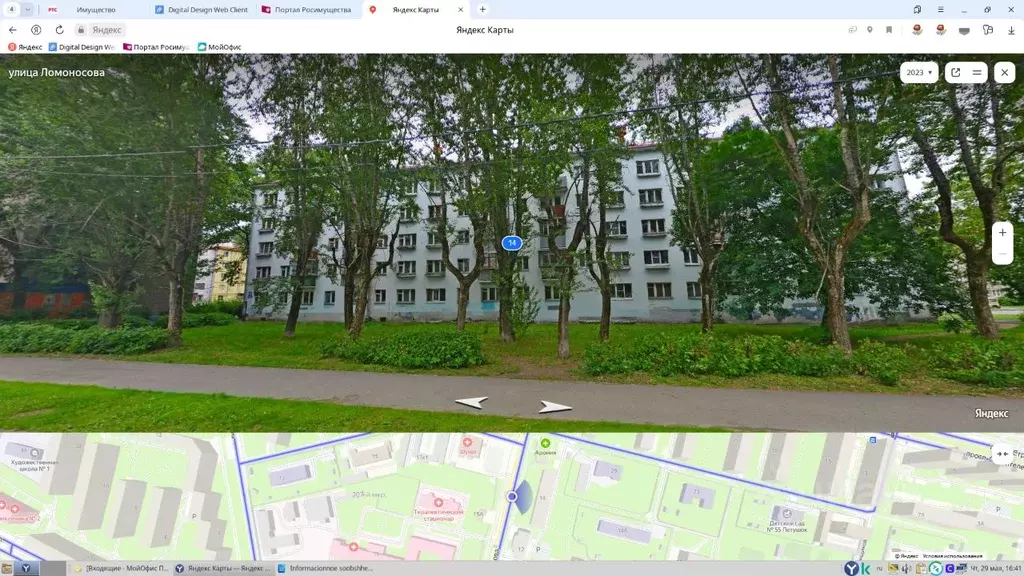Click the building number 14 marker
Image resolution: width=1024 pixels, height=576 pixels.
pos(512,243)
